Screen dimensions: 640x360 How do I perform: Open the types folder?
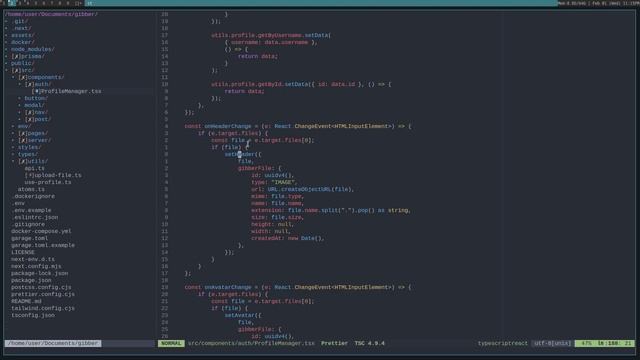click(27, 154)
